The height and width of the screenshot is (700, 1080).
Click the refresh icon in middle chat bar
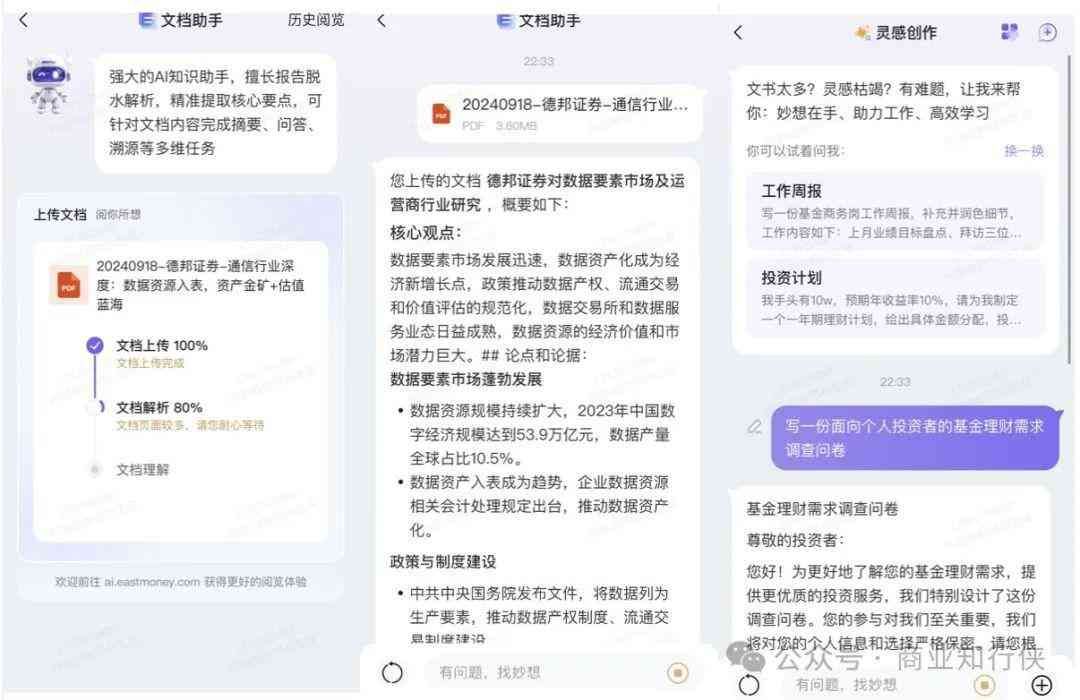point(392,672)
